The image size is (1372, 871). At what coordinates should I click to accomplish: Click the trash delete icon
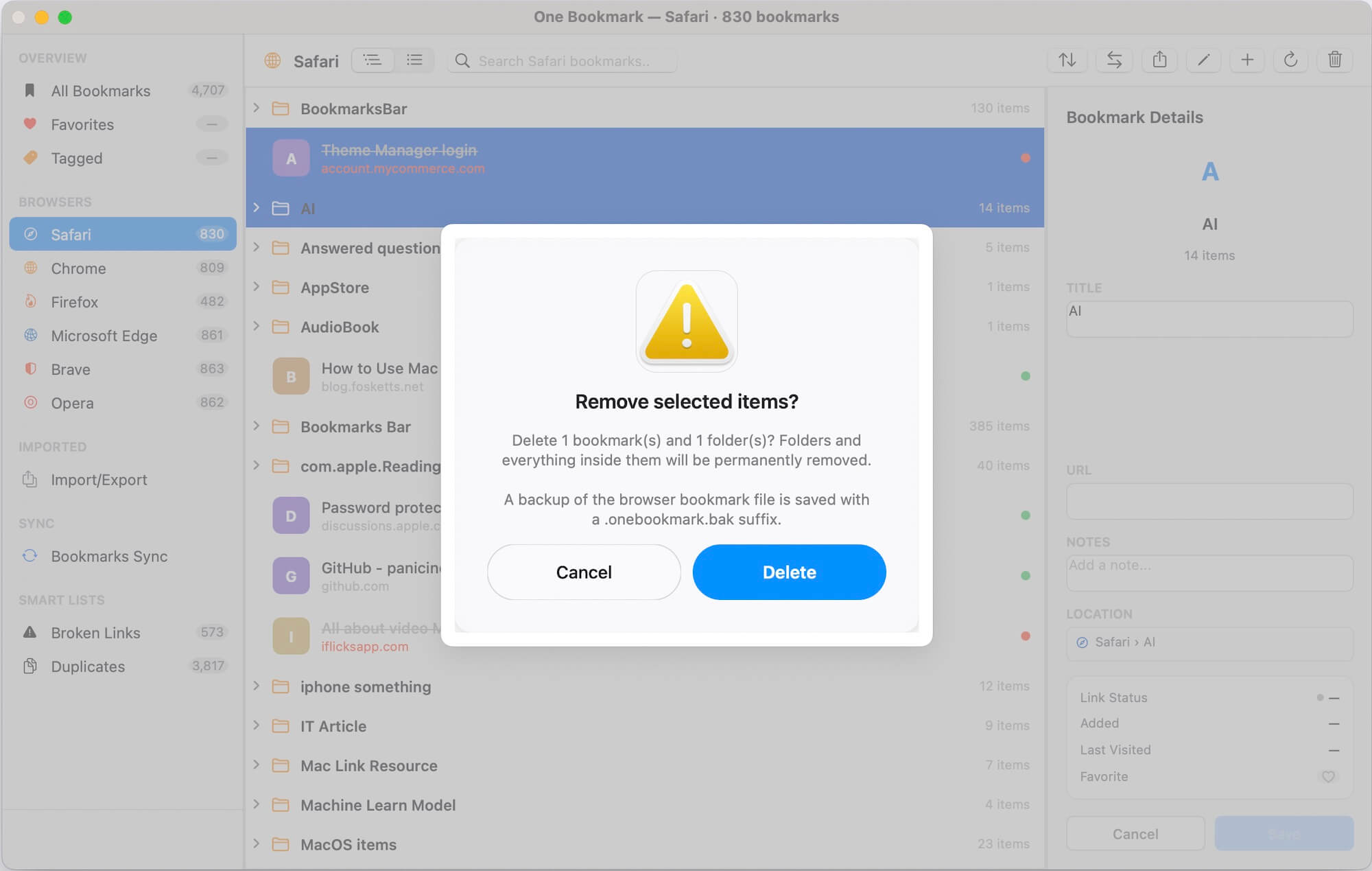coord(1334,60)
